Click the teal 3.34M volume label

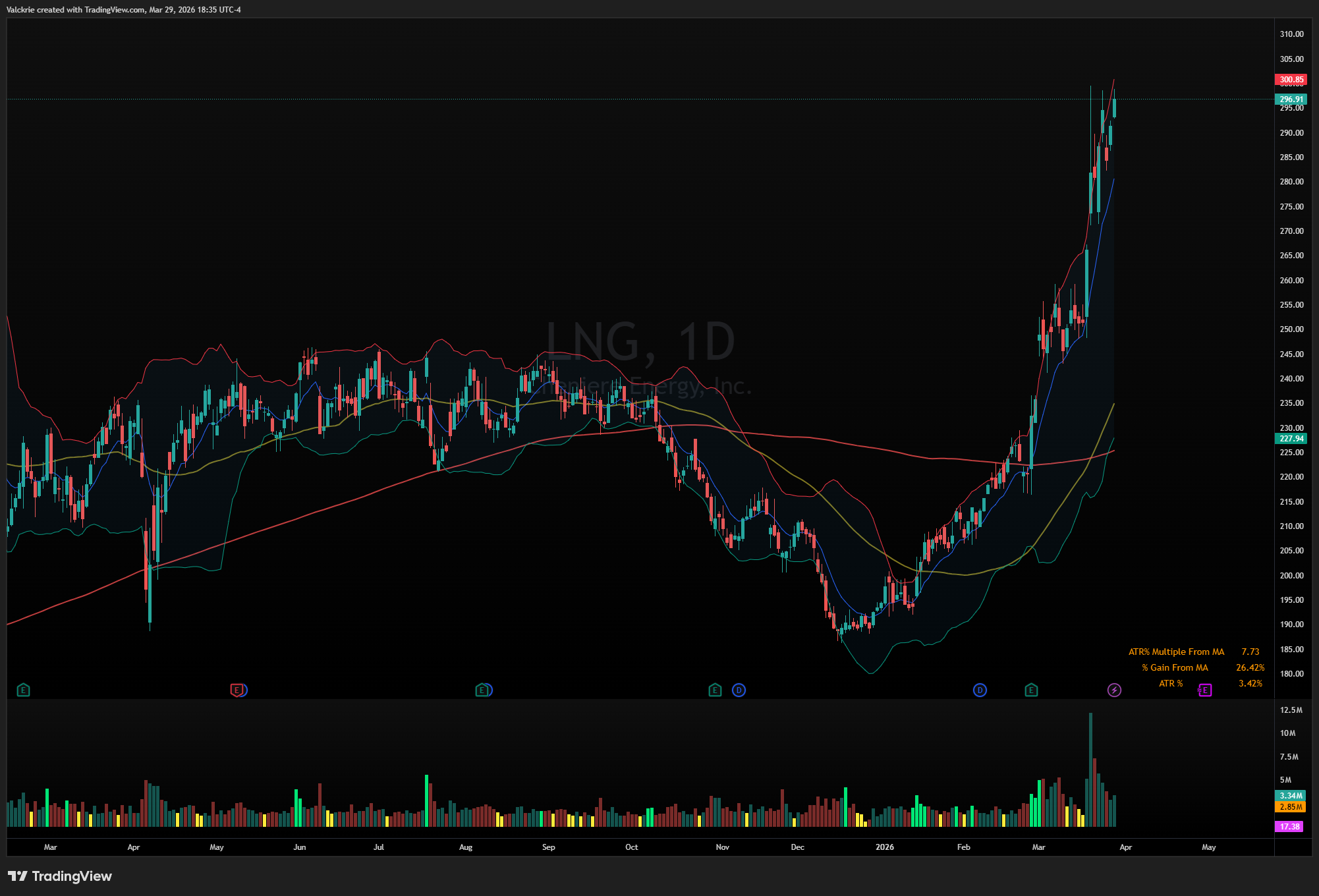coord(1291,796)
